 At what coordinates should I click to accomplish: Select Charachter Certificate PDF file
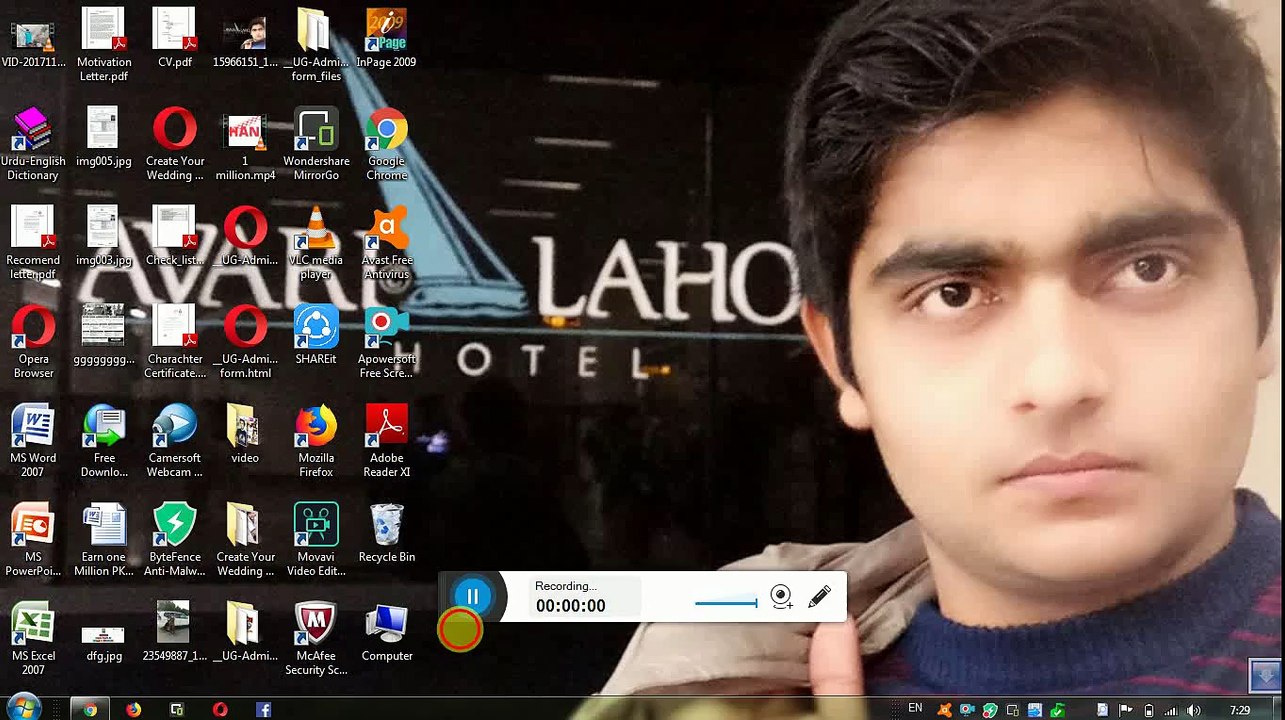pyautogui.click(x=175, y=344)
